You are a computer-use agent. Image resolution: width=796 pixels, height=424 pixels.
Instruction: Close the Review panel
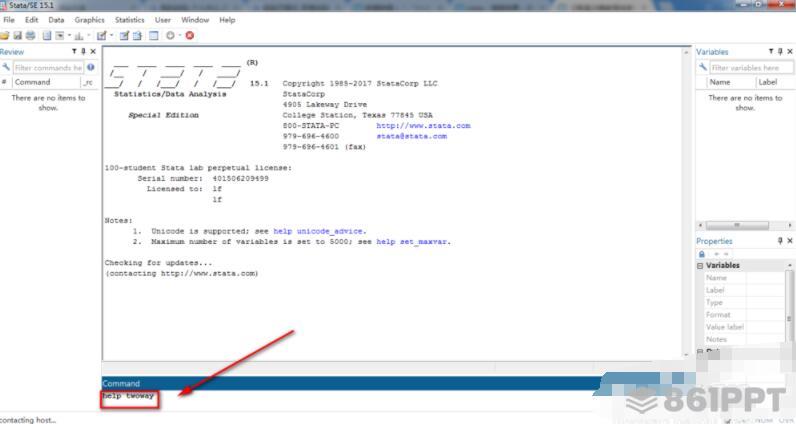click(93, 51)
